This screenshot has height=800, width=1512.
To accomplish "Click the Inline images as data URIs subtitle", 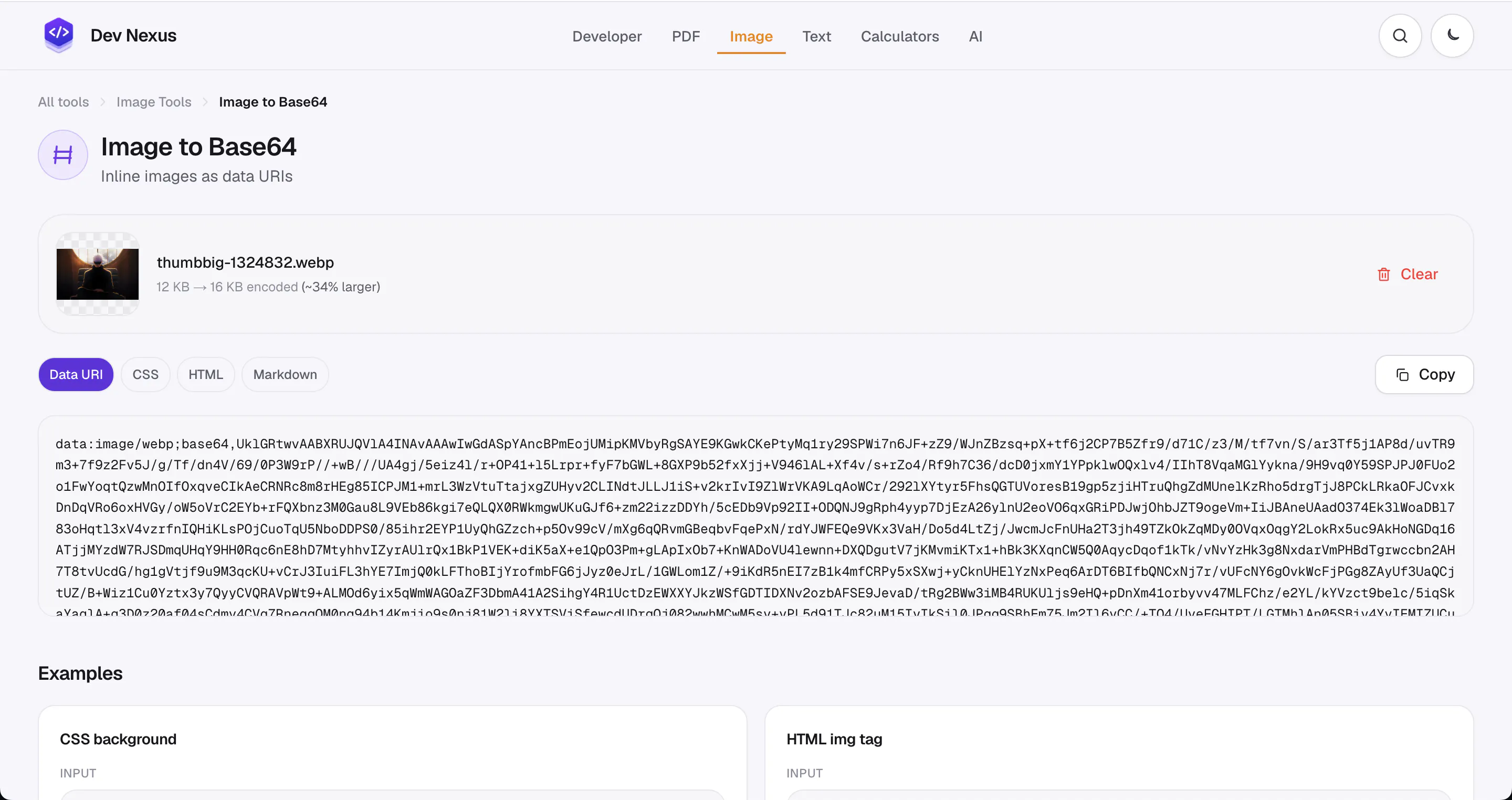I will [x=197, y=176].
